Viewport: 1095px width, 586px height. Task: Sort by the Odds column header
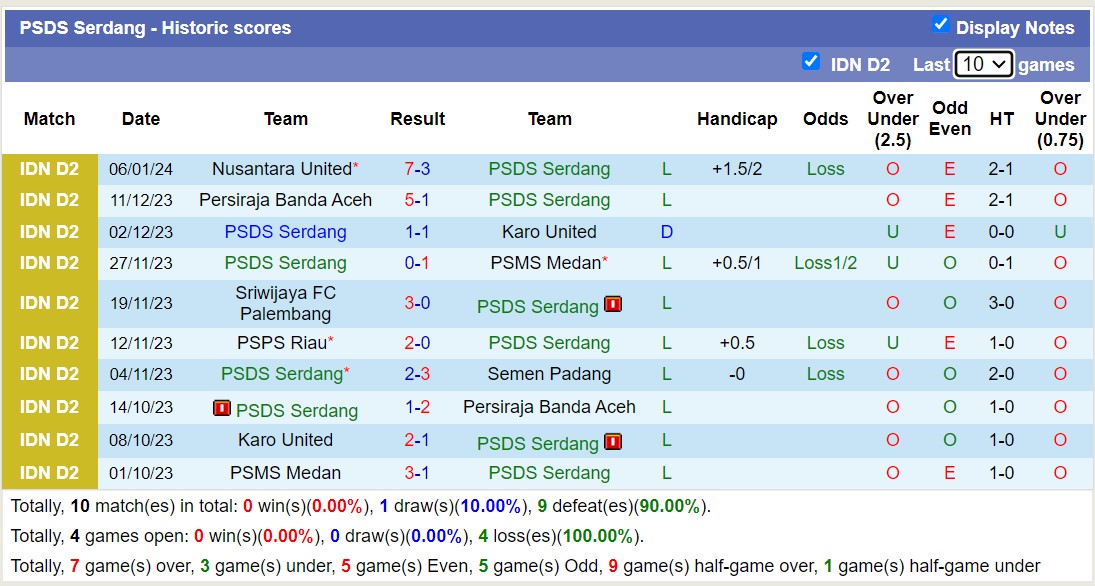825,119
